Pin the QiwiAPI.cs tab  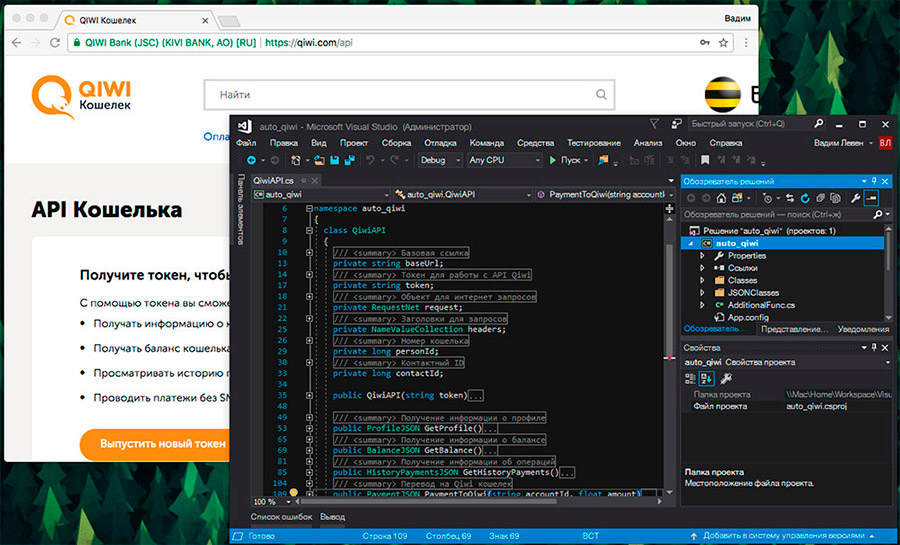304,181
